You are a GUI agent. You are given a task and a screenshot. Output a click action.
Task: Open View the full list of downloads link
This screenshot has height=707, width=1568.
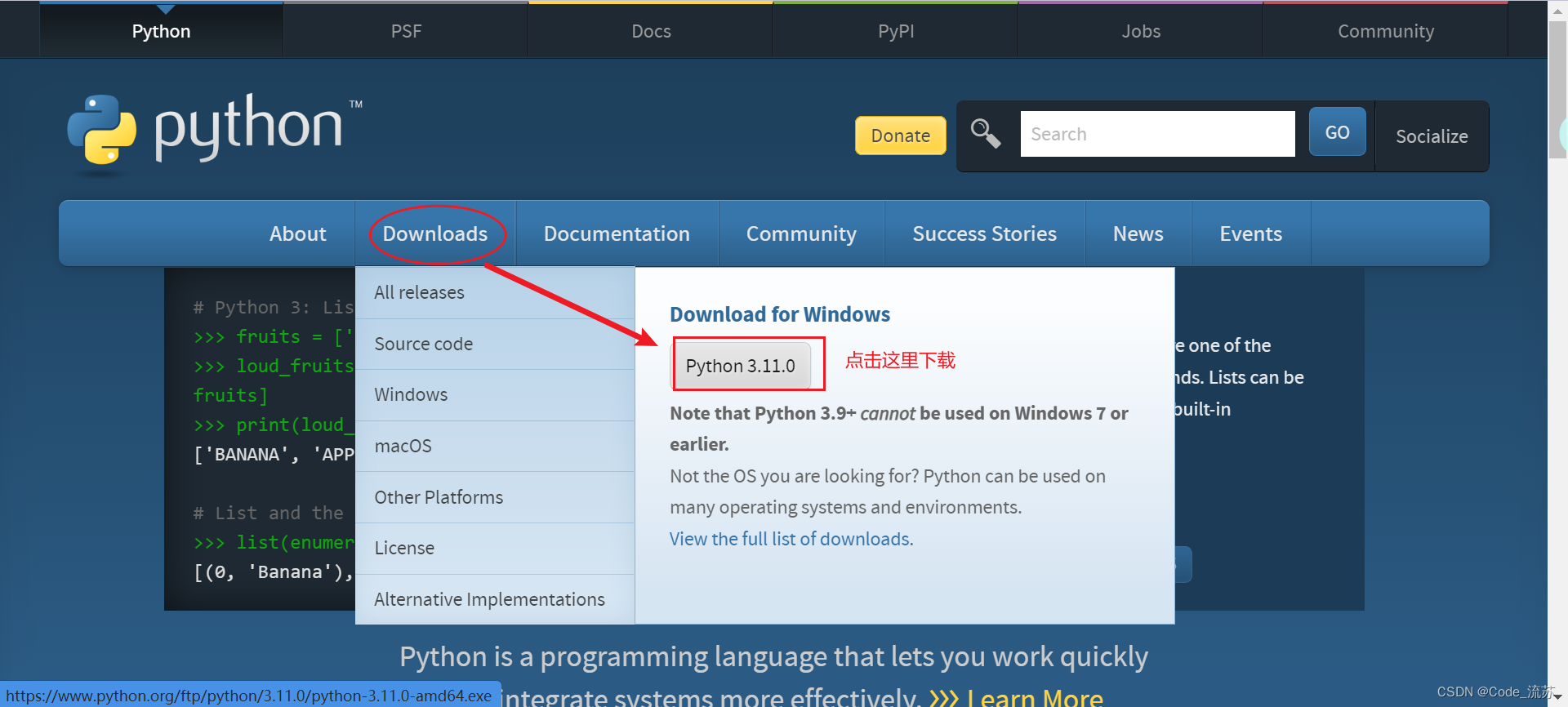[x=791, y=539]
